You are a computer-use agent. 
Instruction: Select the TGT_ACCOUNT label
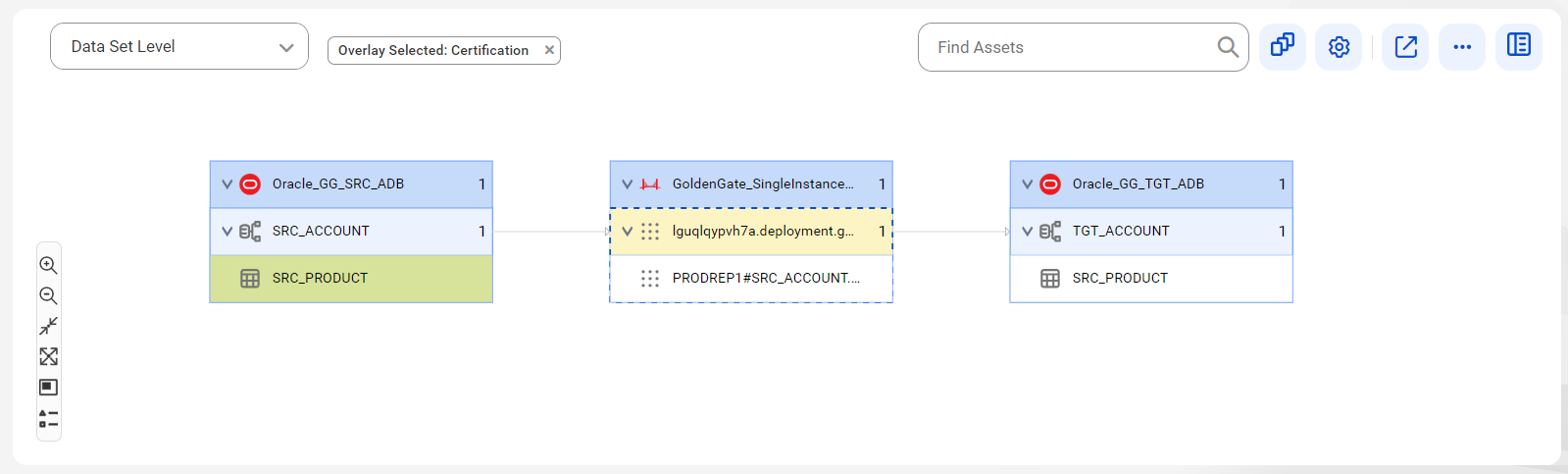1121,231
